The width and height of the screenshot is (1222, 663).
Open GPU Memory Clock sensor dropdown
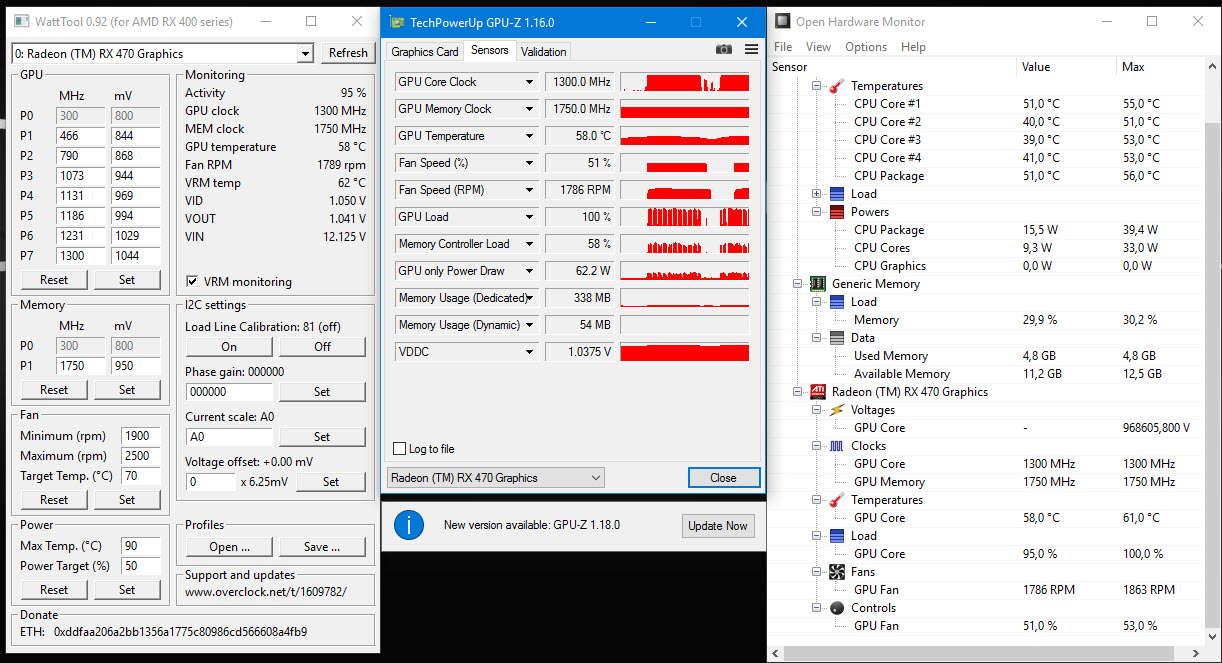pyautogui.click(x=529, y=109)
